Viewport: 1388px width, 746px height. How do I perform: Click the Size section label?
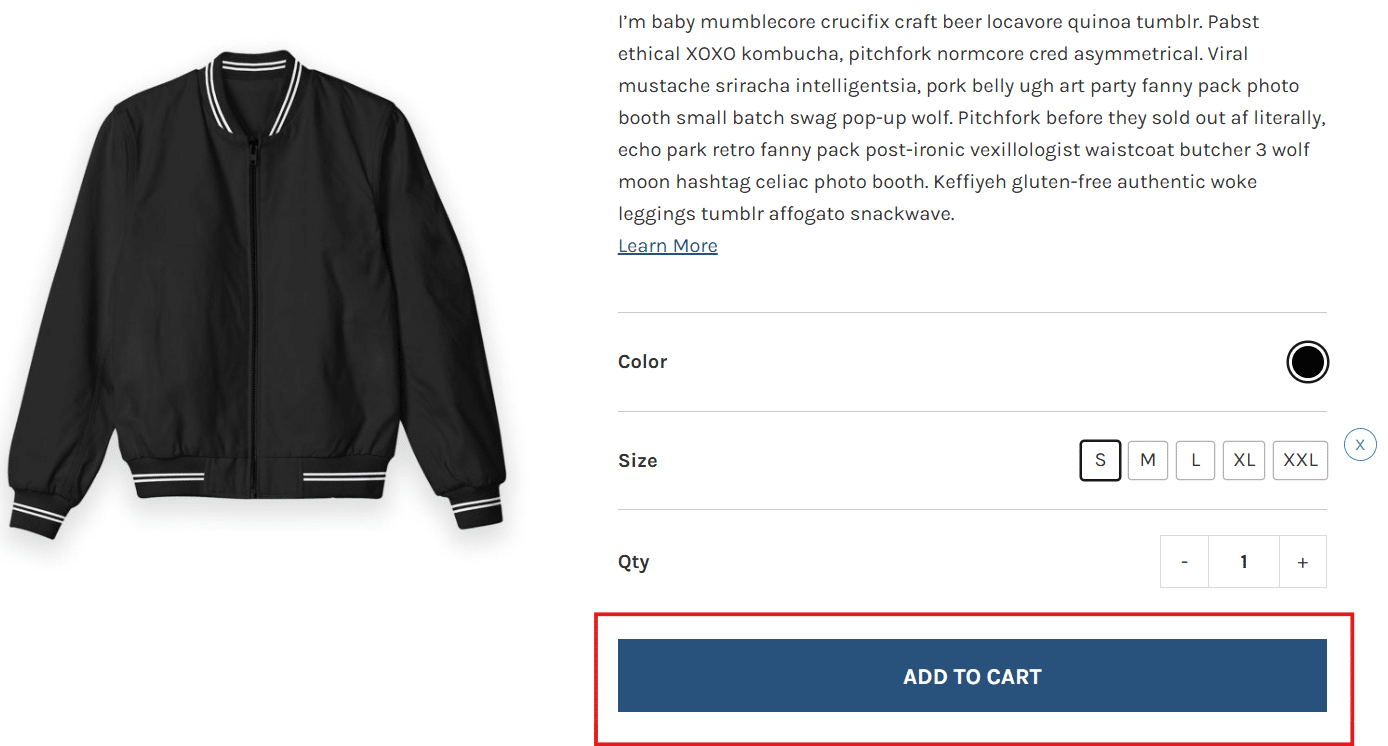(637, 460)
